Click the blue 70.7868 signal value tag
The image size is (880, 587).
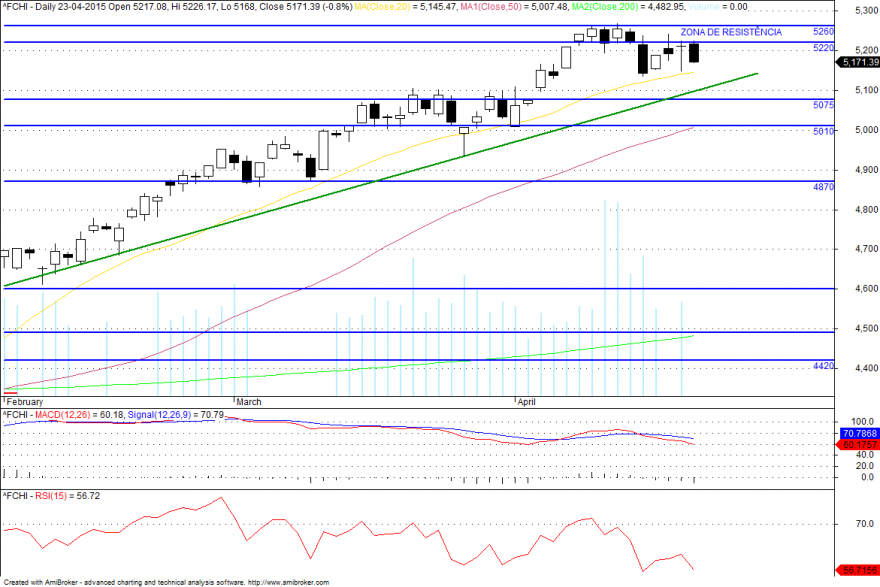click(859, 433)
